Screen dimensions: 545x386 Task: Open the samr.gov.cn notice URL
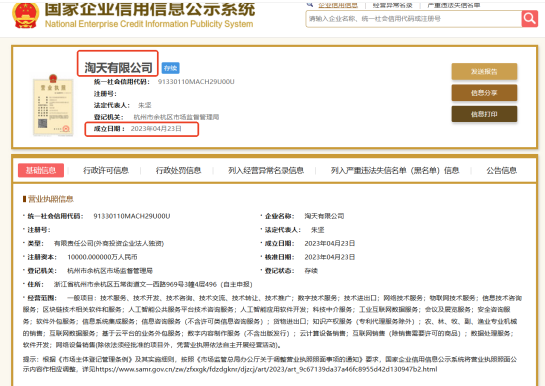coord(266,369)
